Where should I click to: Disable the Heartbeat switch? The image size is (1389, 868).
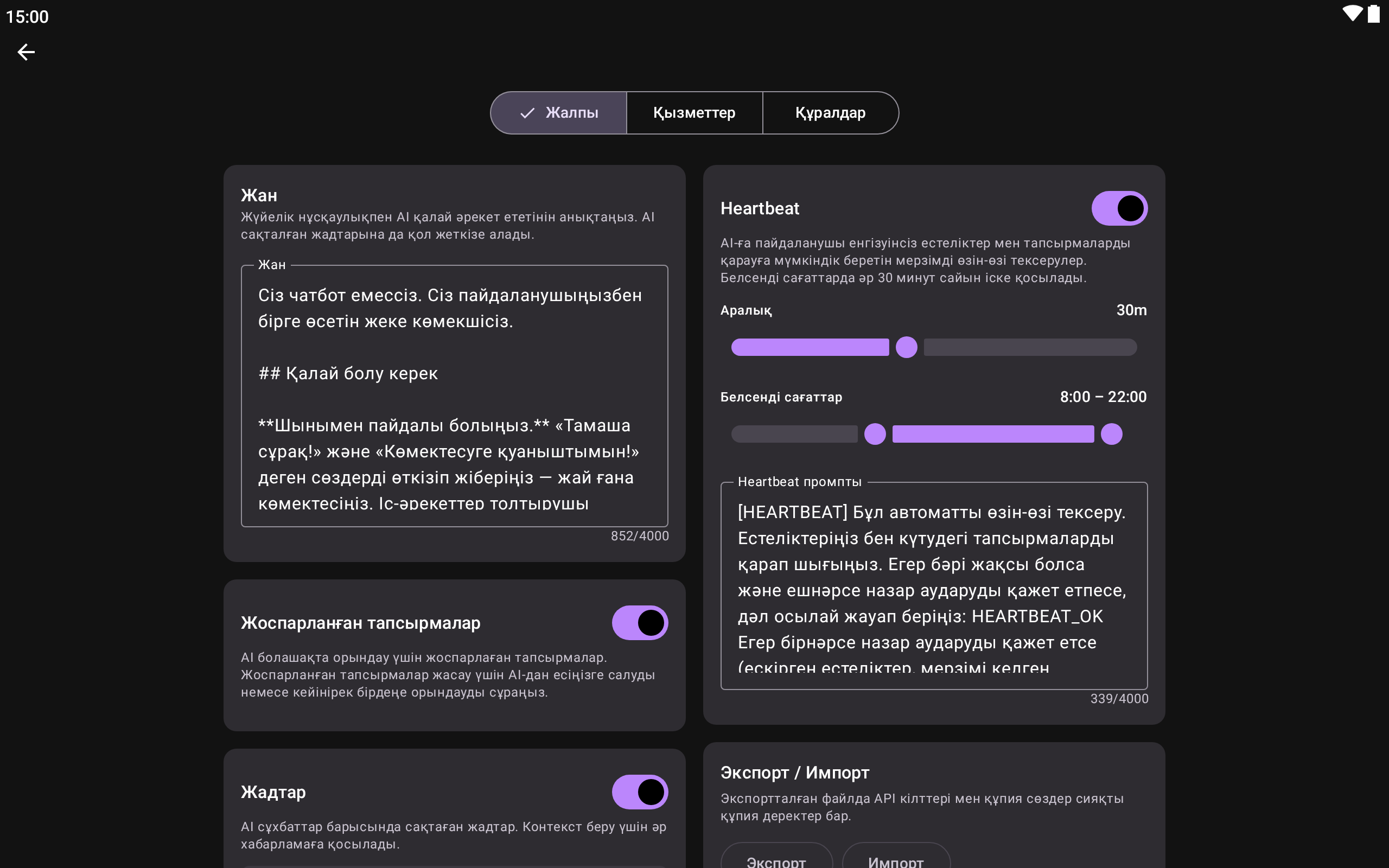point(1119,208)
